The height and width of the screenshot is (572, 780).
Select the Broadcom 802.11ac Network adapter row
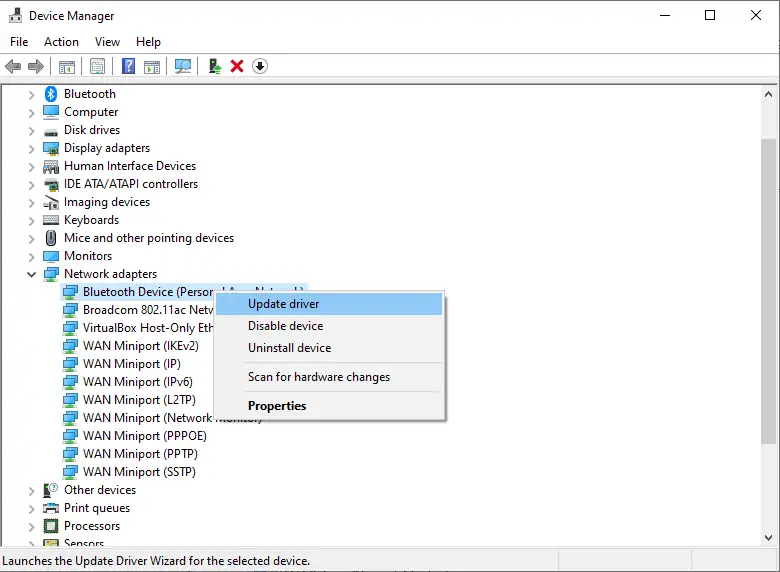(x=138, y=310)
